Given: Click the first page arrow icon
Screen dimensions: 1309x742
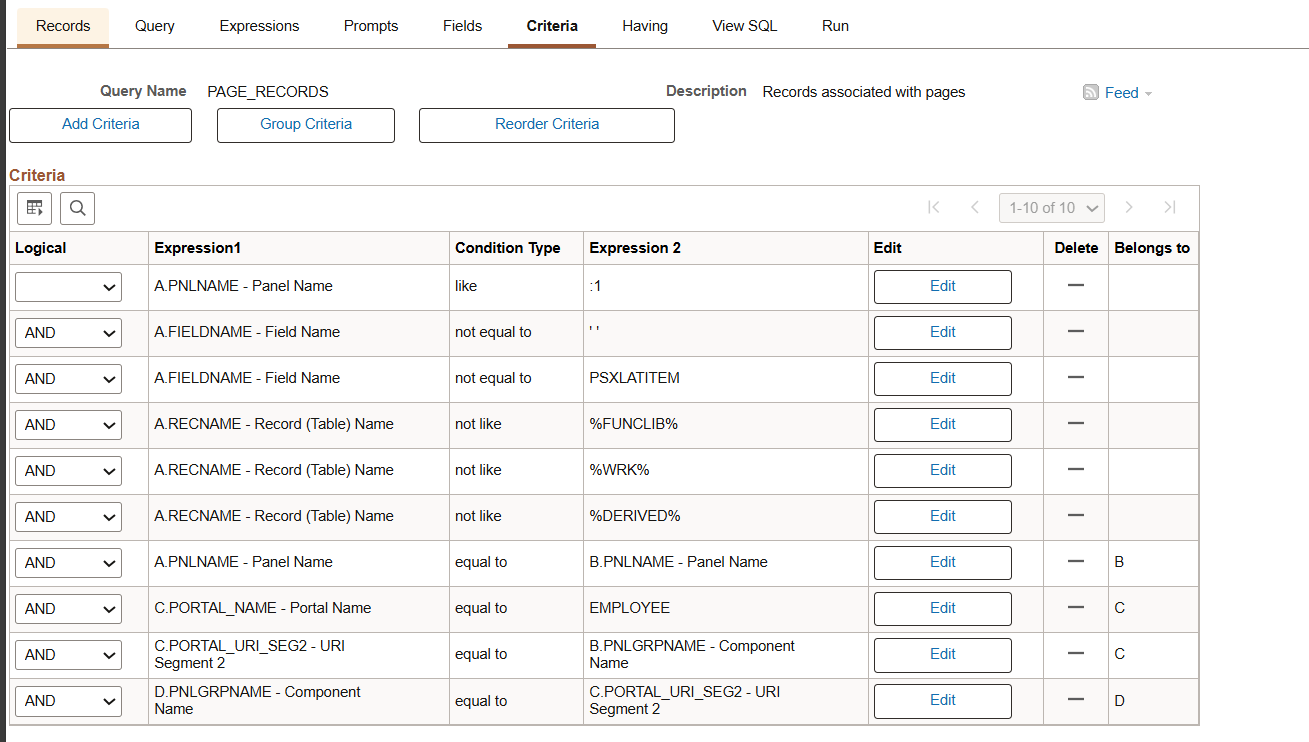Looking at the screenshot, I should point(934,207).
